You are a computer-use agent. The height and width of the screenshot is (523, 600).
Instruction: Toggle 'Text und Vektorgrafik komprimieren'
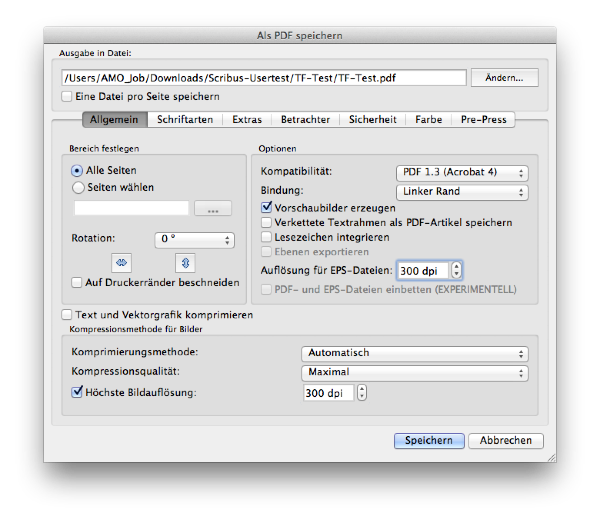pyautogui.click(x=67, y=315)
